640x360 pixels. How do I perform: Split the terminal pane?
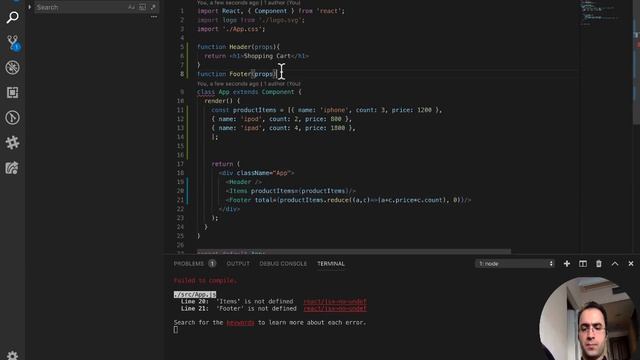click(x=582, y=264)
